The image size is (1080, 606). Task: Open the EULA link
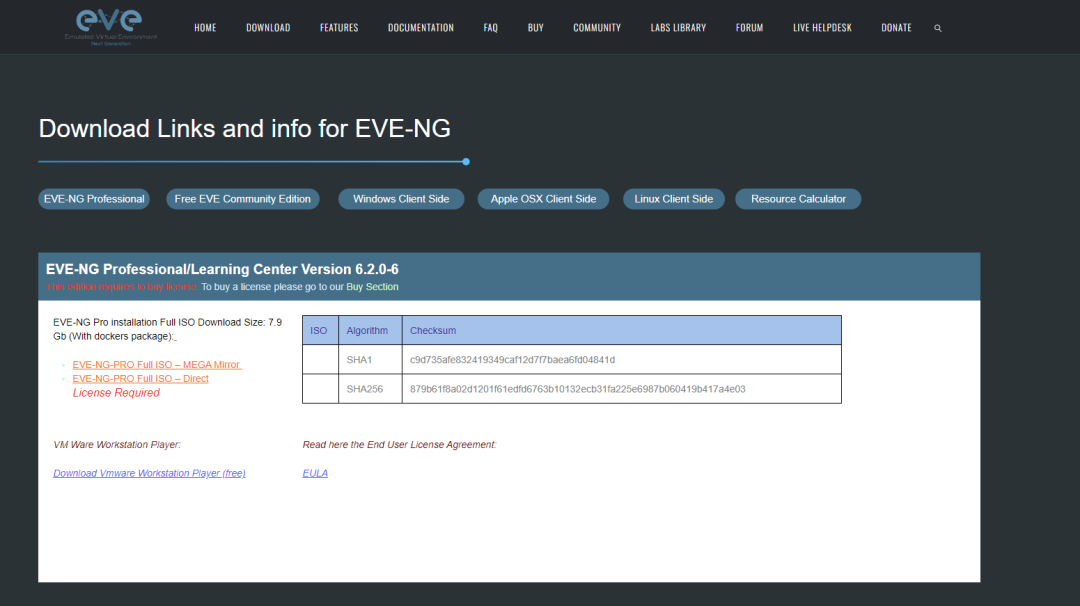315,473
